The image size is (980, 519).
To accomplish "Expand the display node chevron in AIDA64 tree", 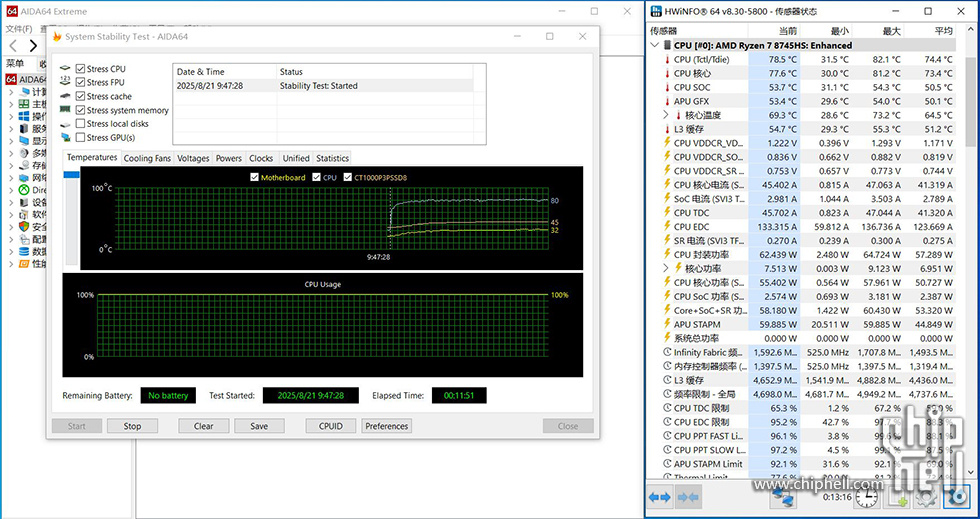I will click(x=11, y=141).
